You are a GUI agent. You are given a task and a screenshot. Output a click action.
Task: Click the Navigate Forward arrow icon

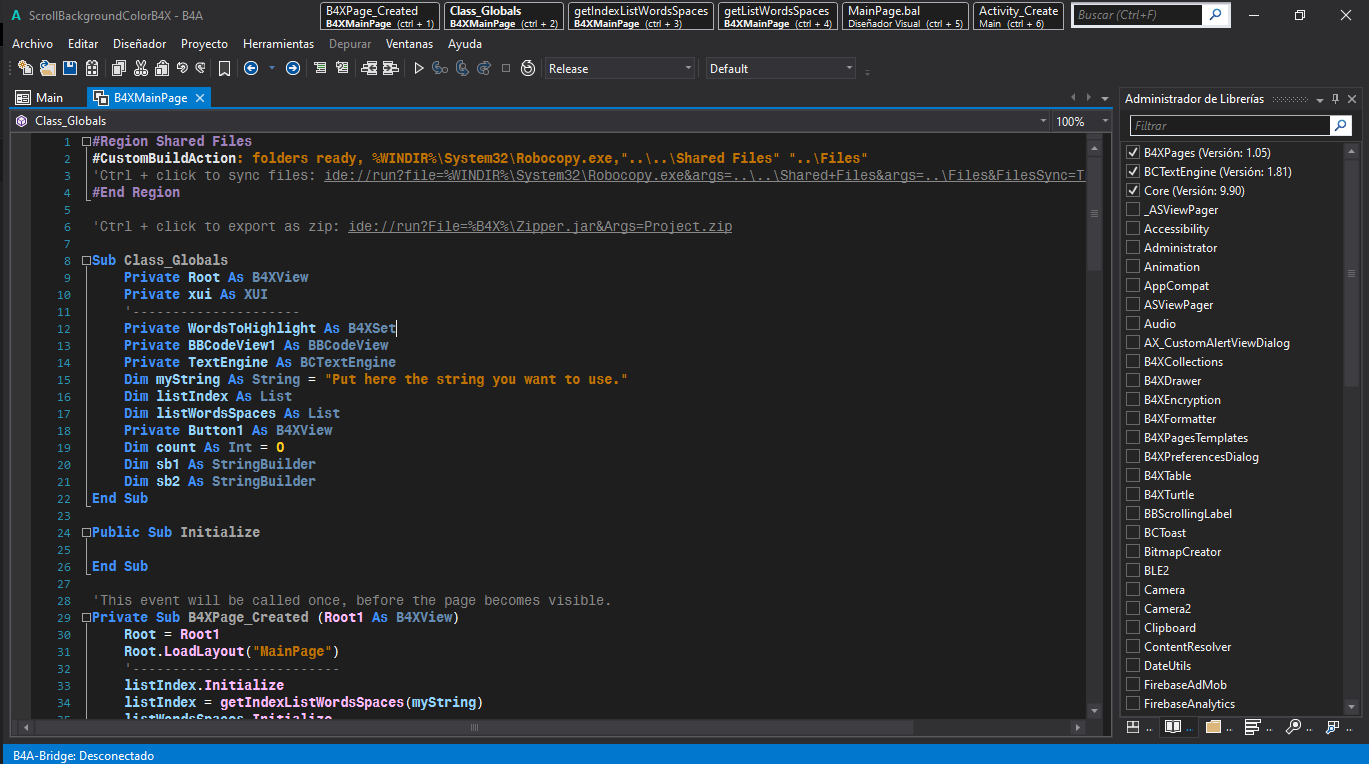[292, 68]
